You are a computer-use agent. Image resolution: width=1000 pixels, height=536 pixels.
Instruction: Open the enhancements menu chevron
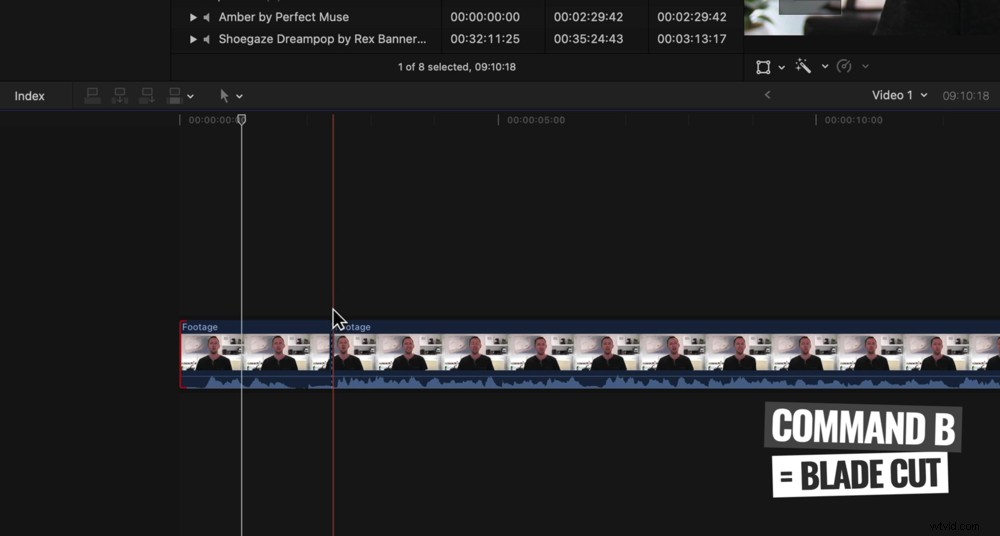(825, 66)
